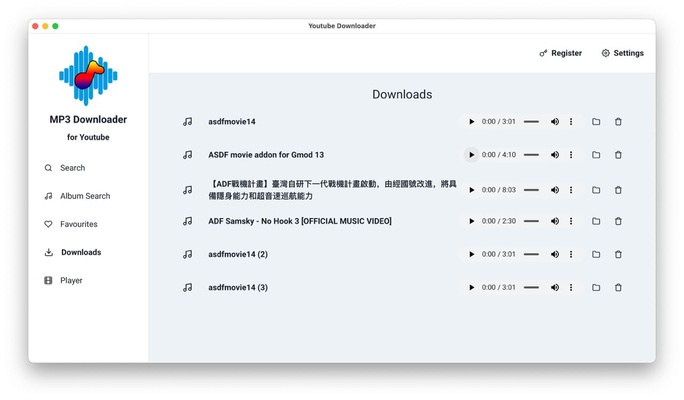Delete the asdfmovie14 (2) download

click(x=618, y=254)
